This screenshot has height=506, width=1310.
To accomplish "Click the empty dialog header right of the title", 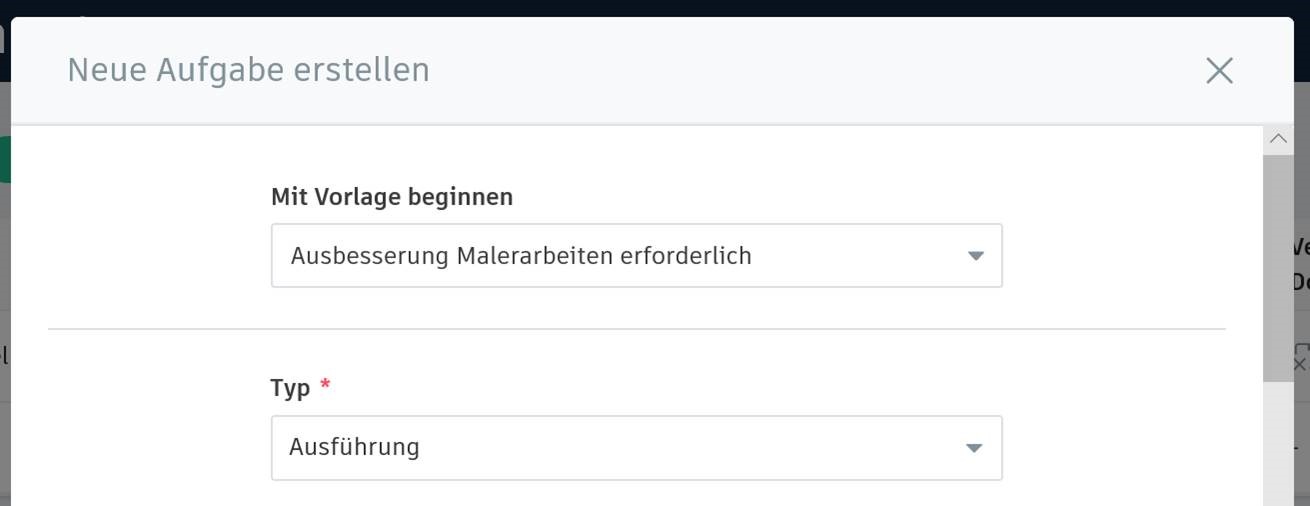I will point(800,70).
